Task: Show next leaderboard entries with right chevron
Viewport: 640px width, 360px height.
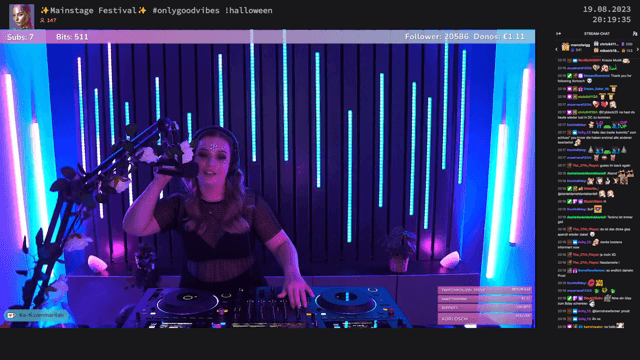Action: pos(637,49)
